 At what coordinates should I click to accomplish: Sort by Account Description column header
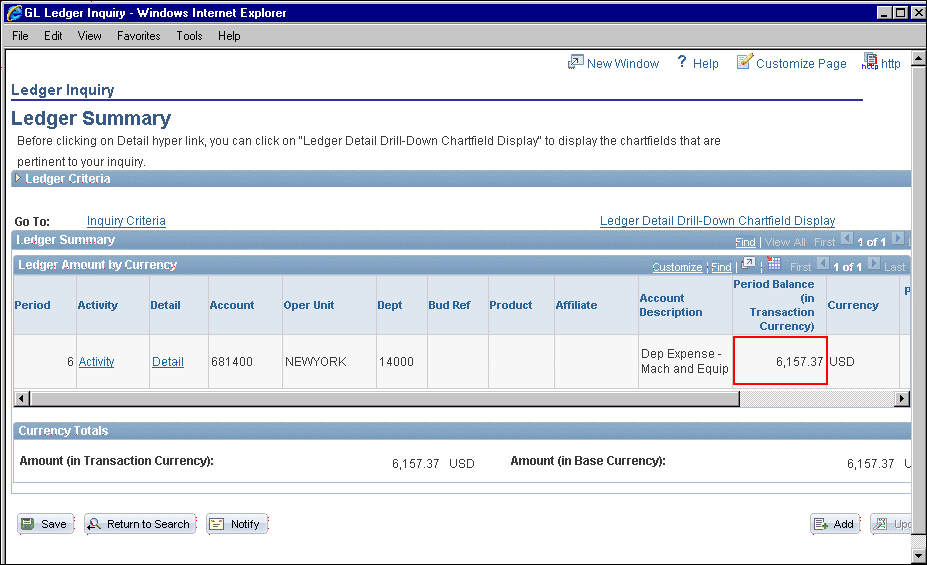click(670, 306)
